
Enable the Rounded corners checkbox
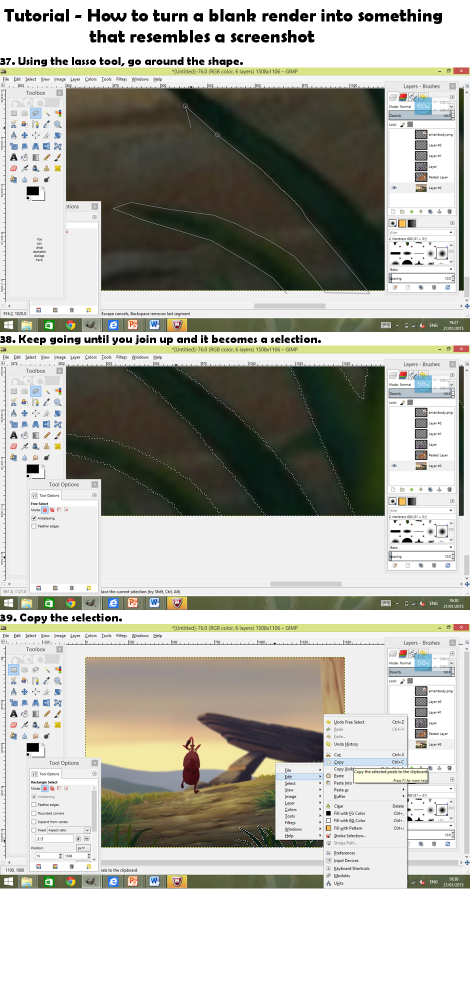tap(34, 812)
